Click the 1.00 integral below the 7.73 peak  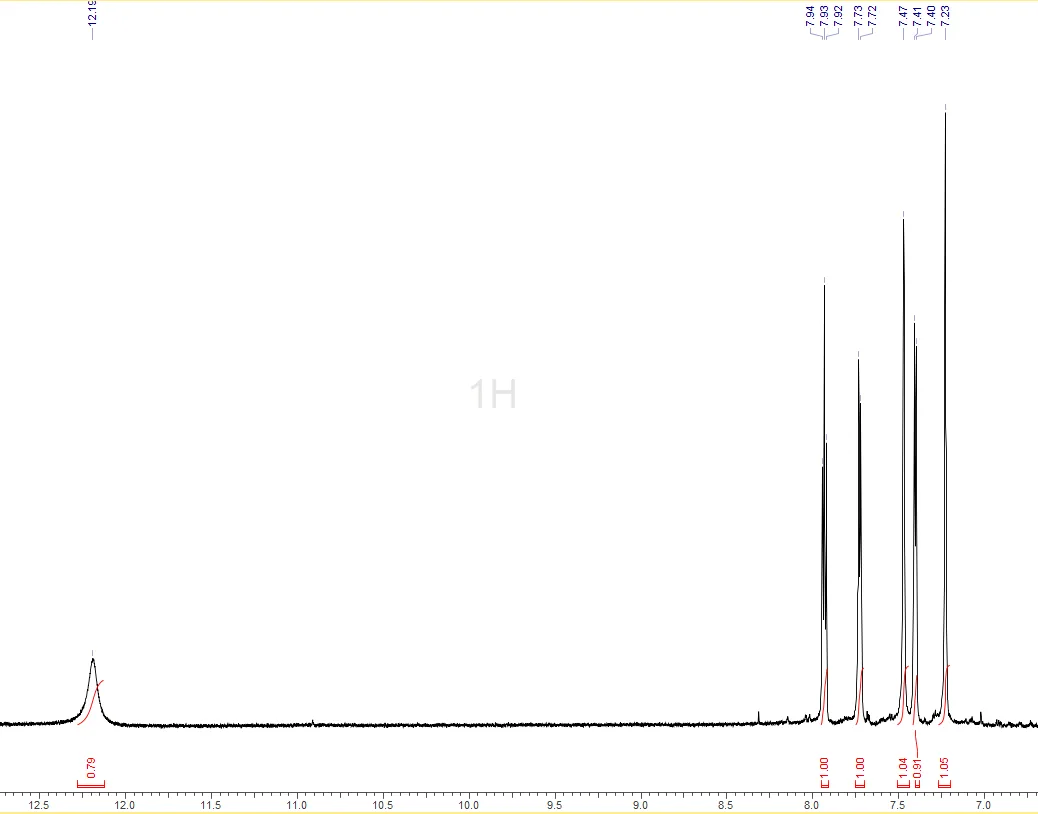(x=860, y=768)
